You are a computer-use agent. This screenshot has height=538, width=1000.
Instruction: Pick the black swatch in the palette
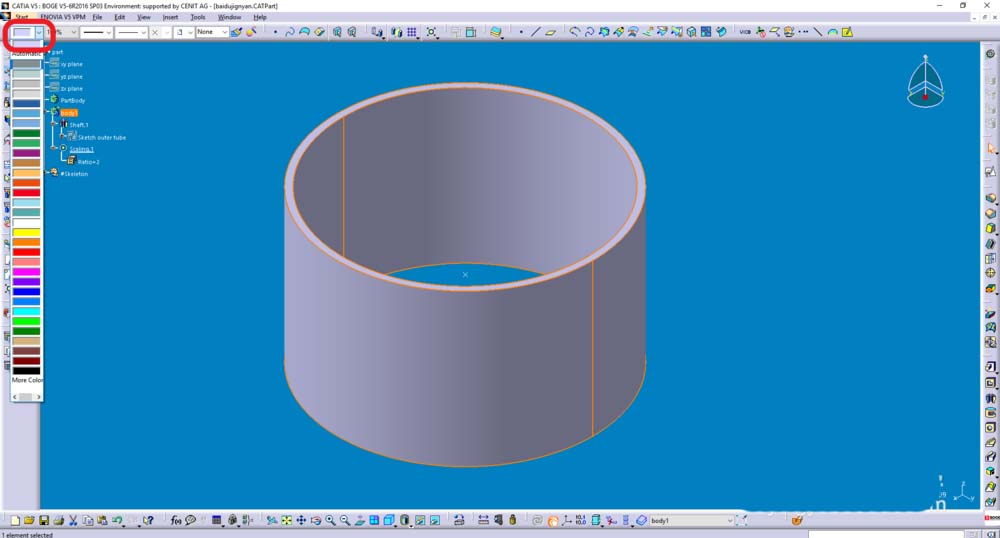(x=27, y=370)
